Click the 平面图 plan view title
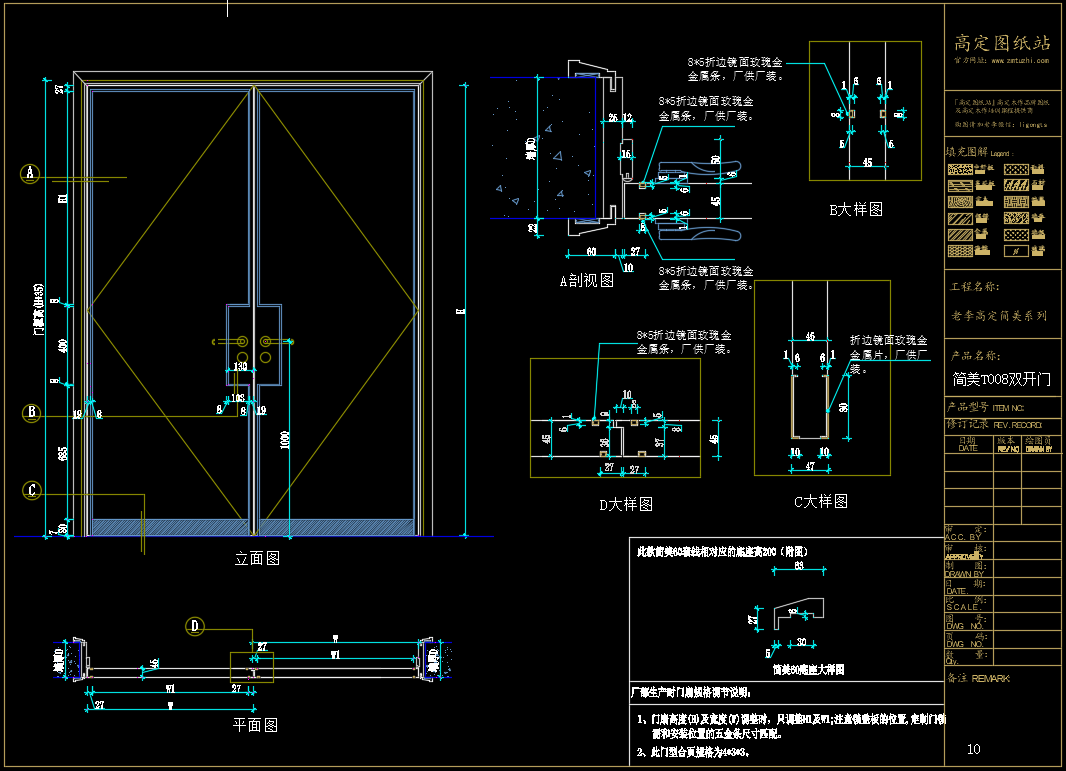This screenshot has width=1066, height=771. coord(256,725)
